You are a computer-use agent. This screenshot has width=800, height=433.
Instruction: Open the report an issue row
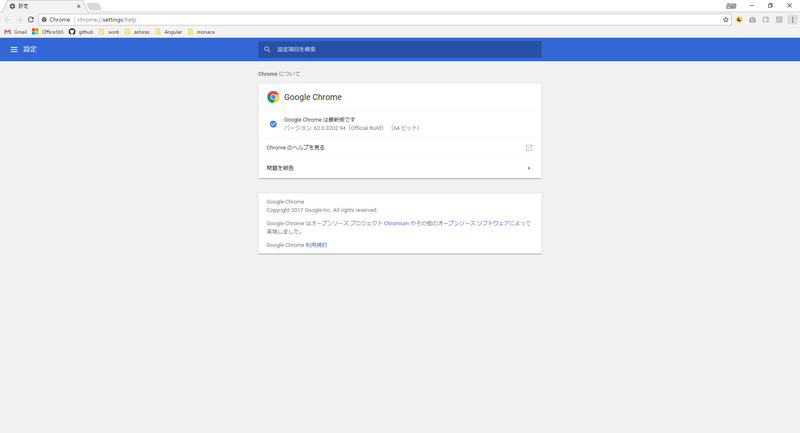click(399, 168)
